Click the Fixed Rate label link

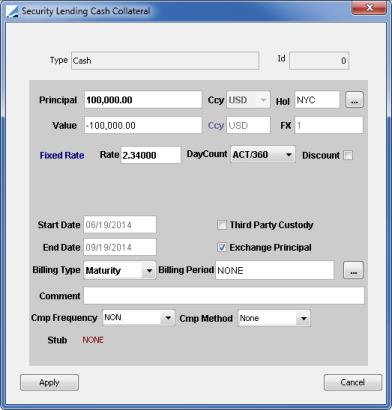click(x=62, y=155)
